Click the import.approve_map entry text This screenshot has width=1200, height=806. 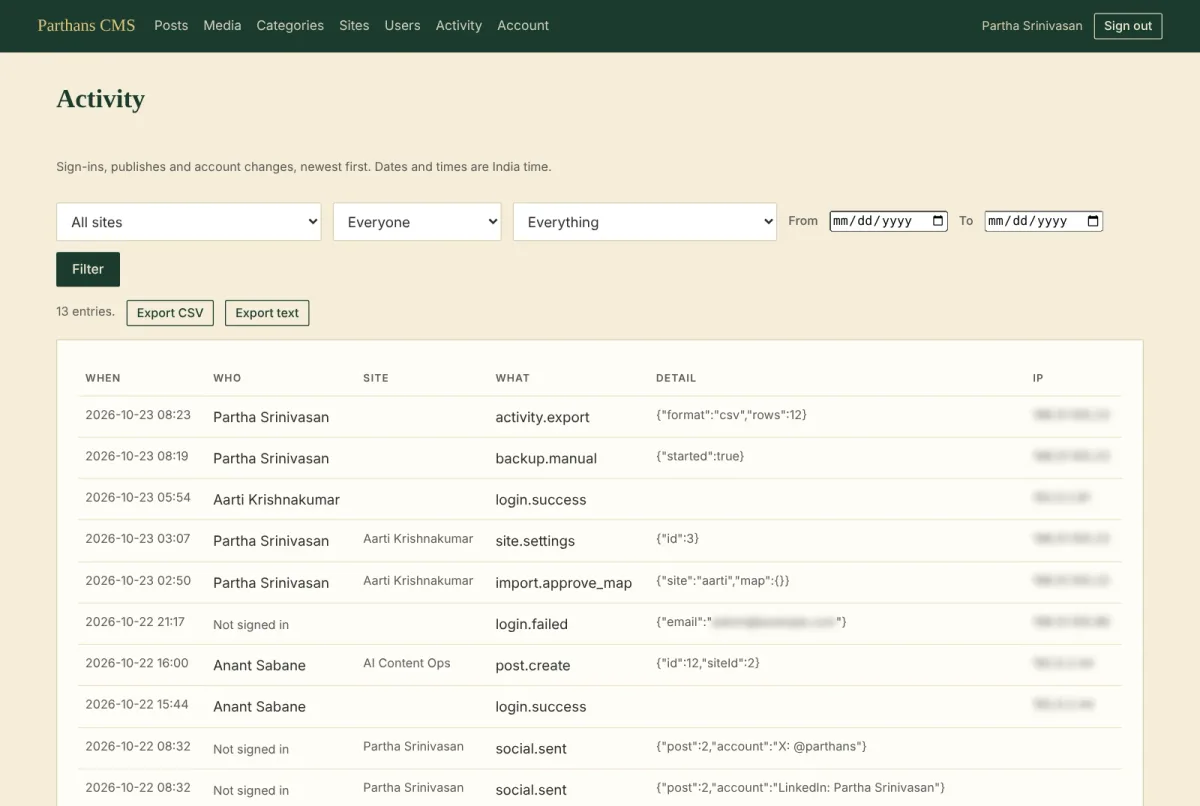[564, 583]
